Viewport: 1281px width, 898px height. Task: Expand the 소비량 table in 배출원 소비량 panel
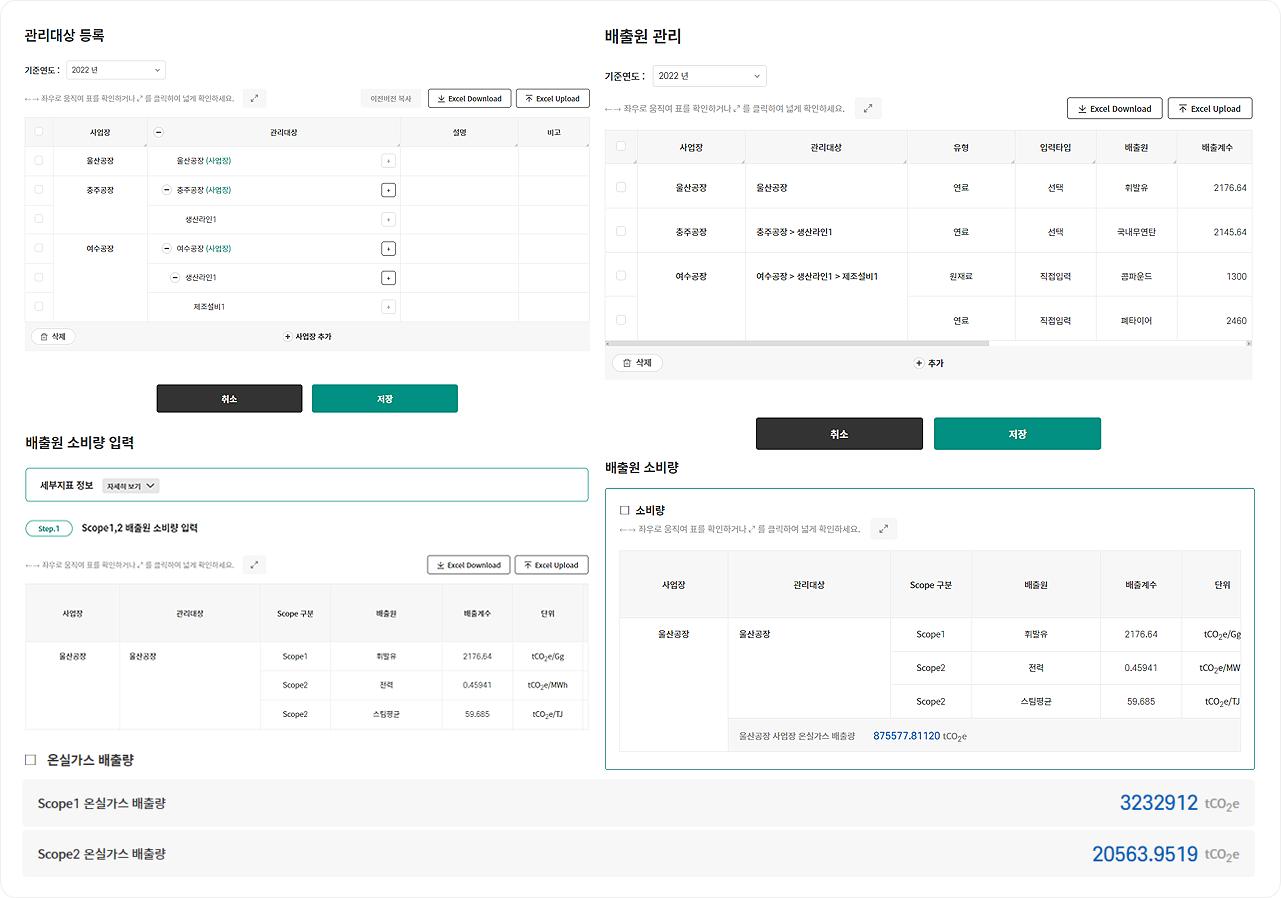[883, 529]
